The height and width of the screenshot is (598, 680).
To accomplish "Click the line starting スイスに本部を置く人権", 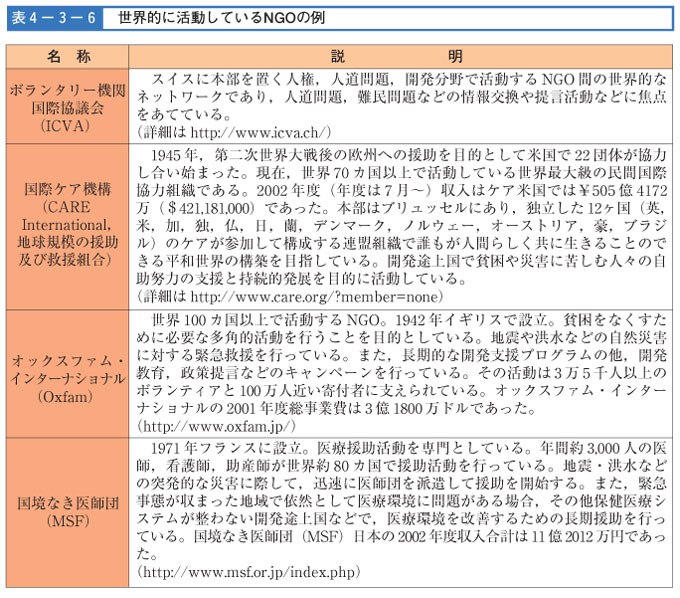I will coord(408,79).
